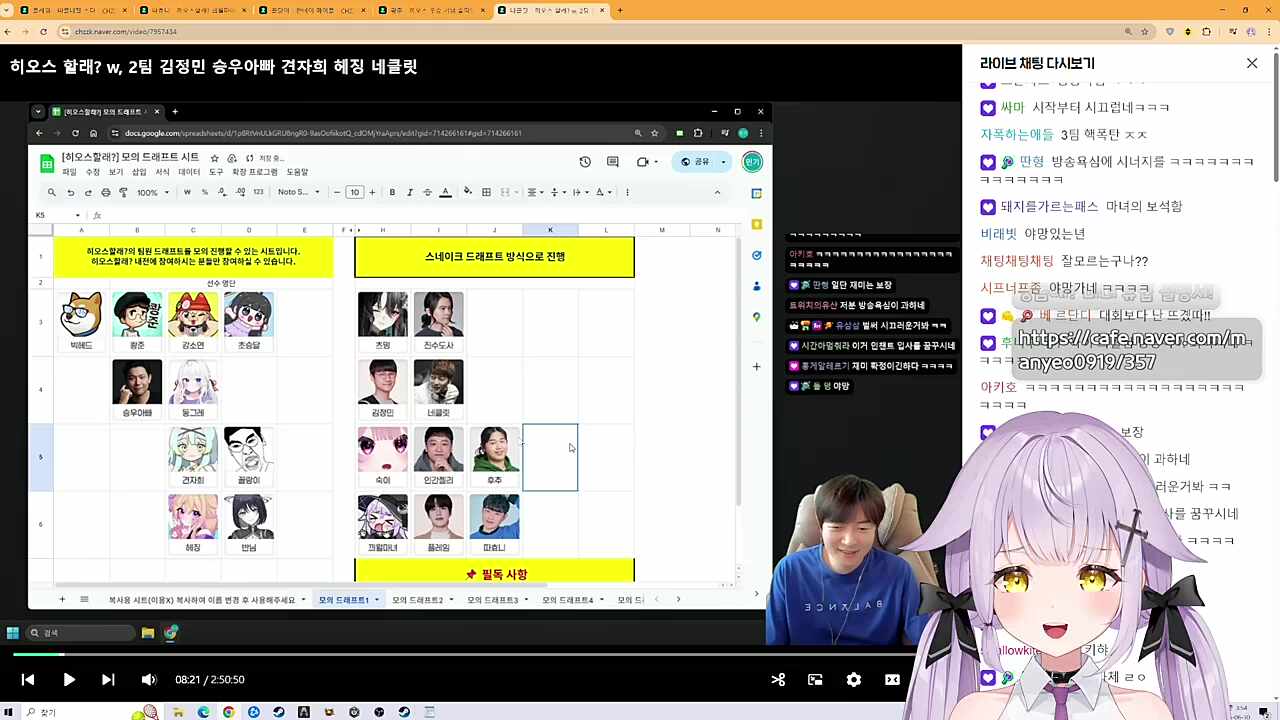This screenshot has height=720, width=1280.
Task: Go back in the browser
Action: [x=8, y=32]
